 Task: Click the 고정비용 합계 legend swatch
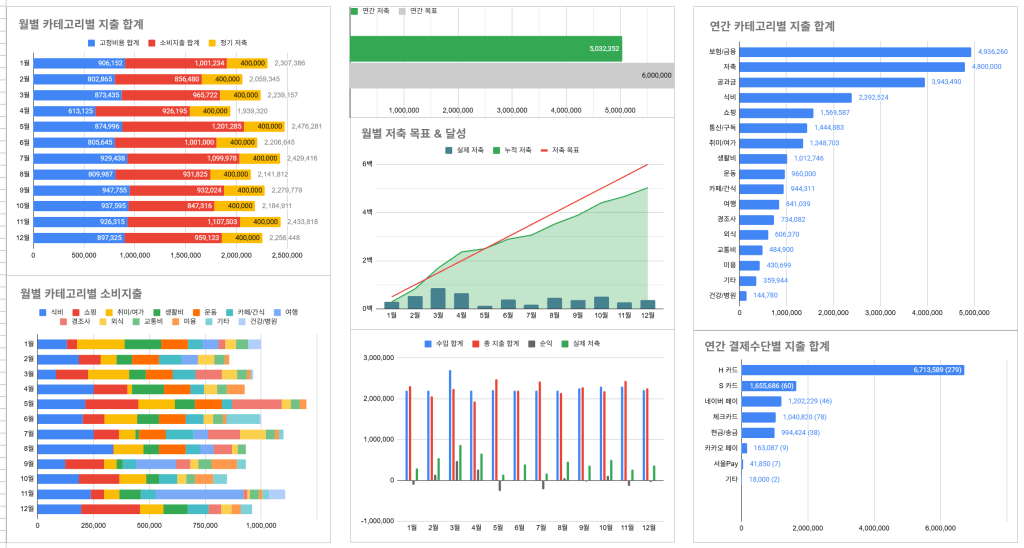93,43
